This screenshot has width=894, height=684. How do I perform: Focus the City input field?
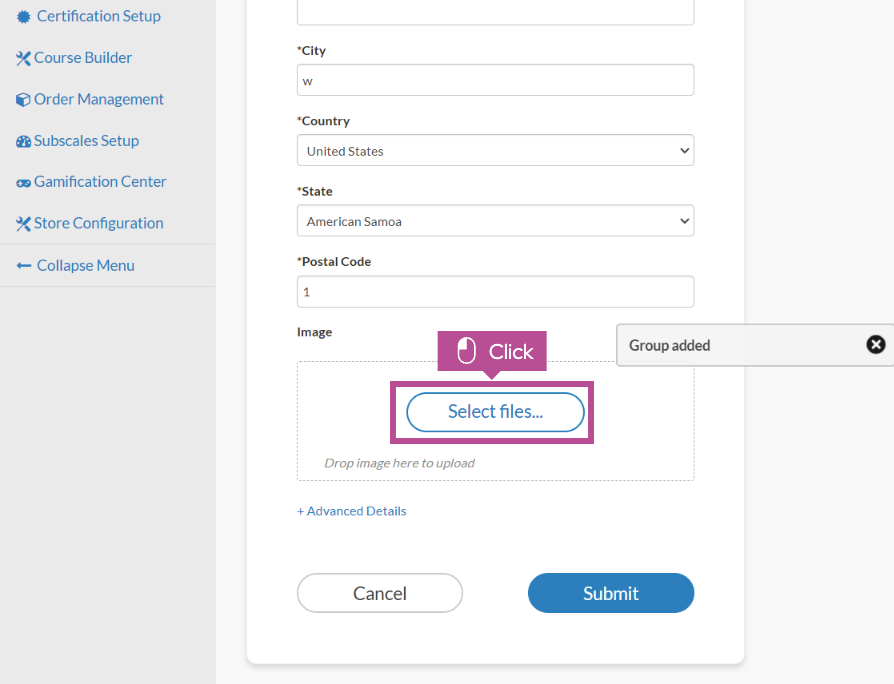tap(495, 80)
